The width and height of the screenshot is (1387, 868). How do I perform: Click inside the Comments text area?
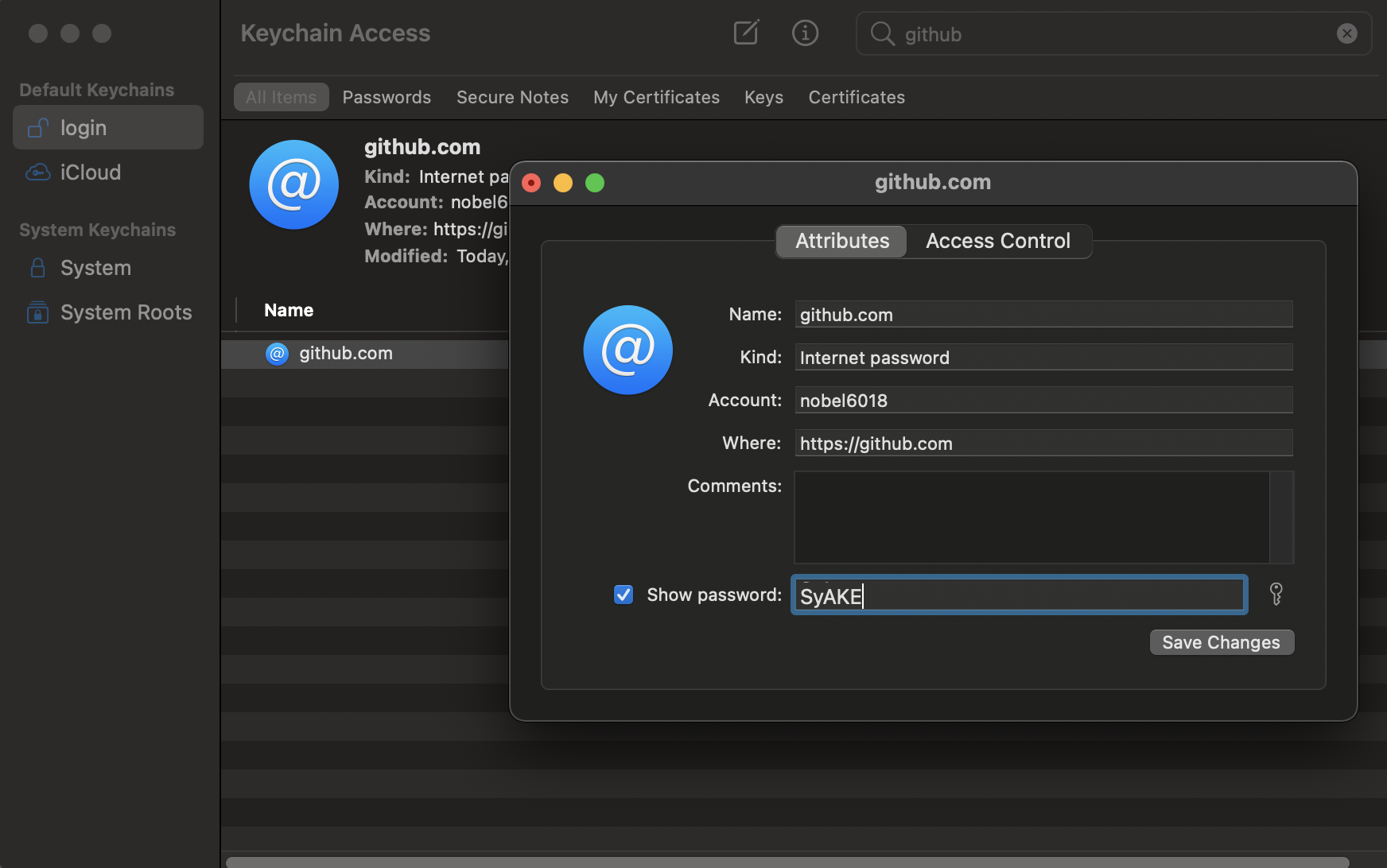(x=1032, y=517)
